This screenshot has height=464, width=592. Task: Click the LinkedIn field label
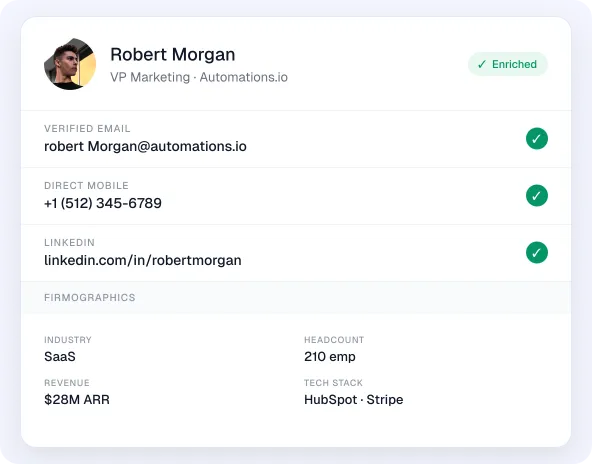point(69,243)
